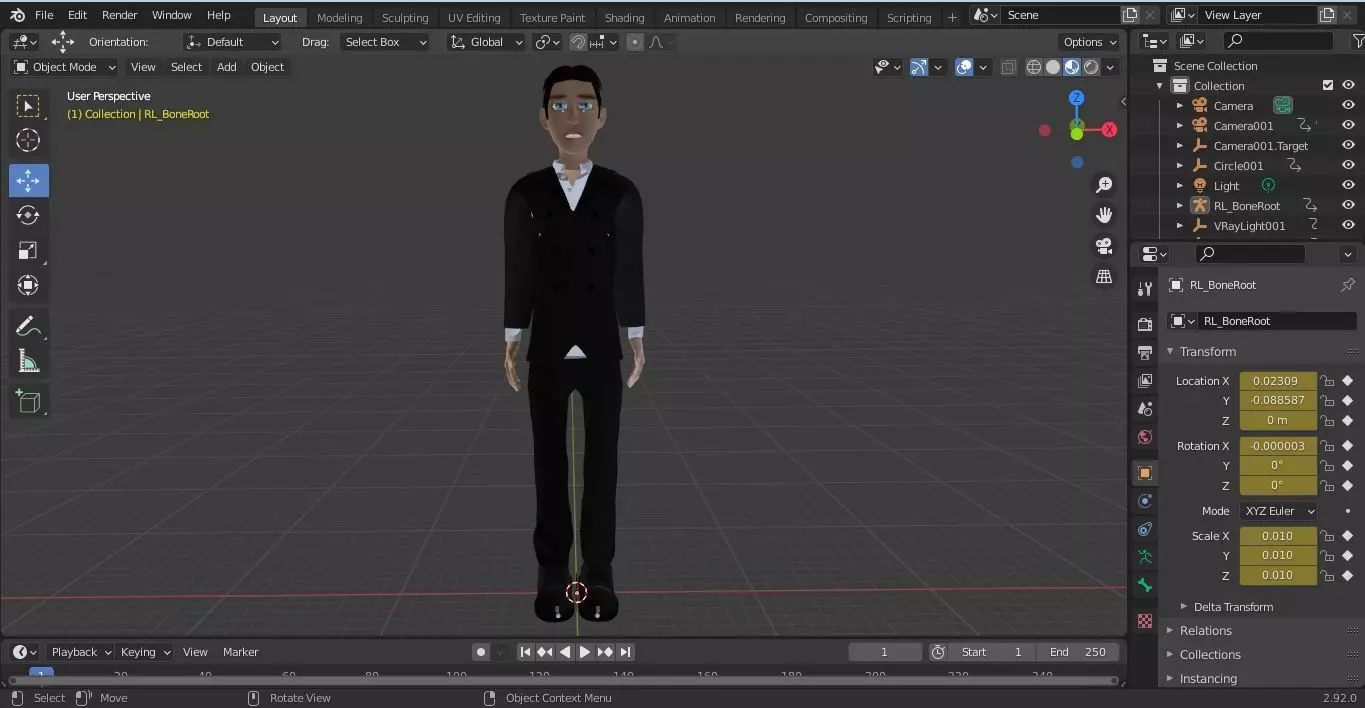This screenshot has height=708, width=1365.
Task: Open Options dropdown in header
Action: tap(1089, 42)
